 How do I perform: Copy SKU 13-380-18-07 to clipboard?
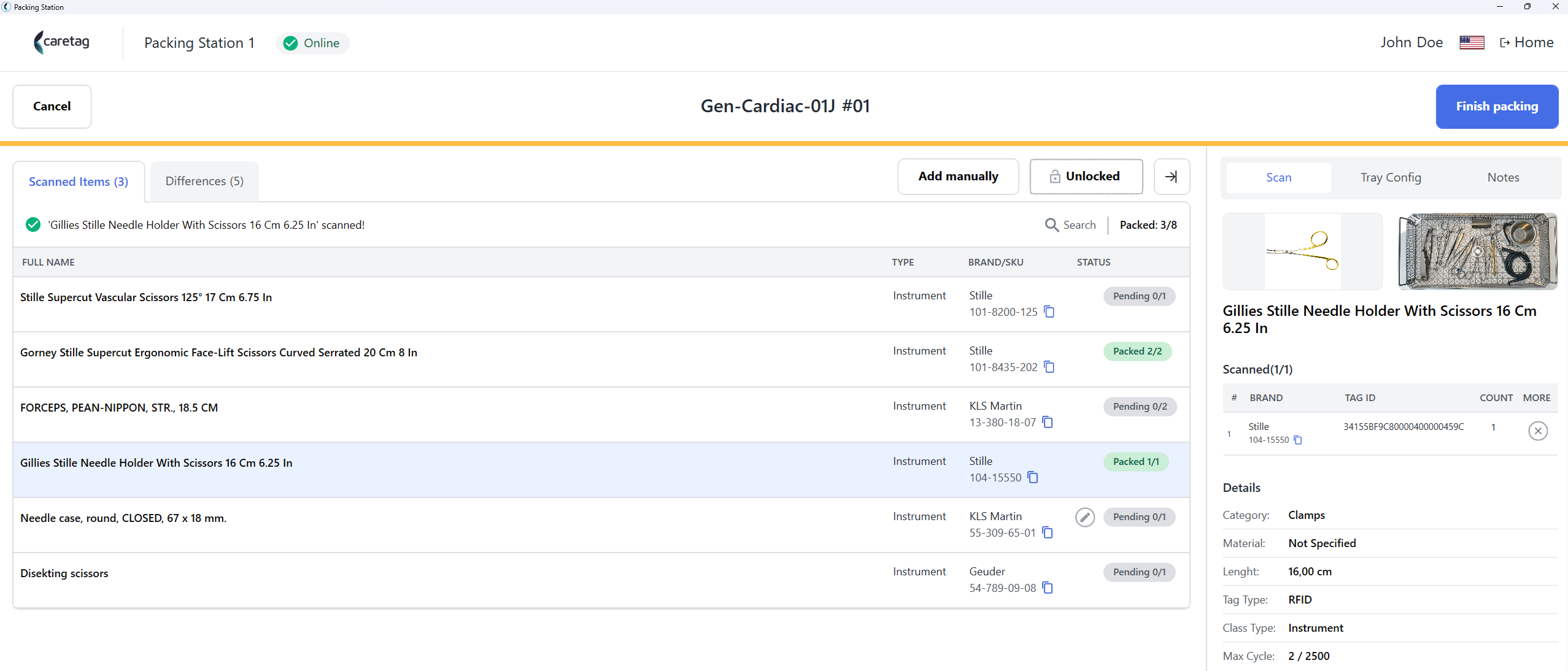[x=1048, y=423]
